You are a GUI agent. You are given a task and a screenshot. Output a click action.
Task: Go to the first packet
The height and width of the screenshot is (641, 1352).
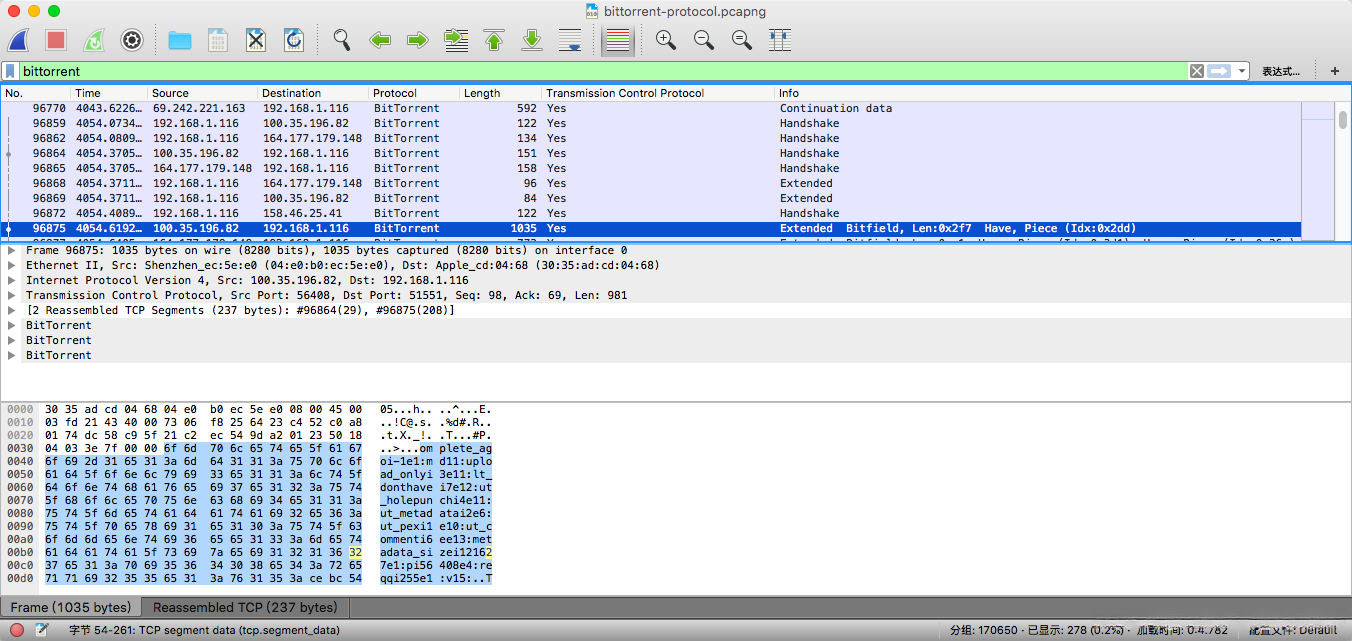tap(494, 40)
